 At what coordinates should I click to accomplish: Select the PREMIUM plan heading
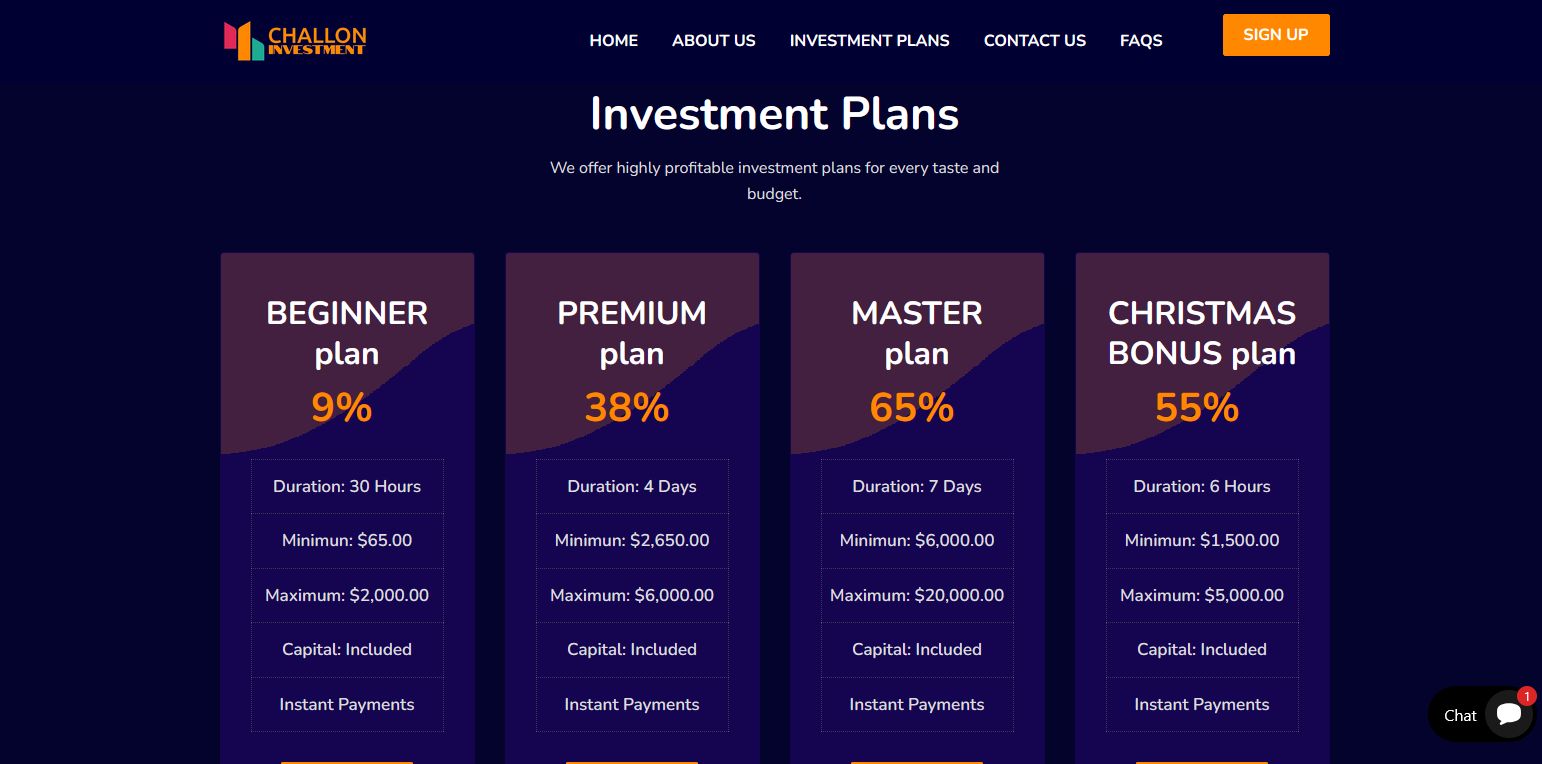(x=632, y=333)
